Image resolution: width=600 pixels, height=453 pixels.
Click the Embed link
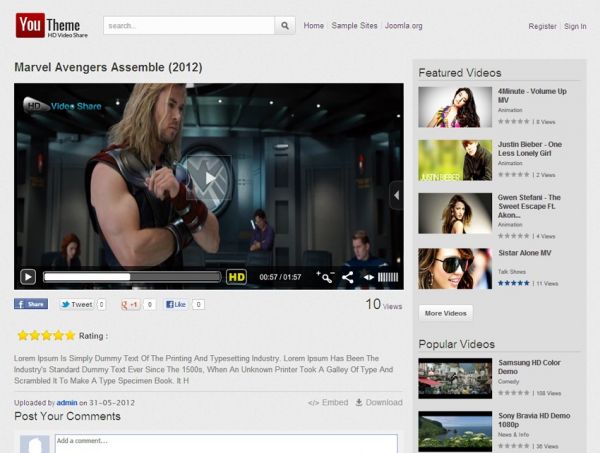(x=328, y=402)
